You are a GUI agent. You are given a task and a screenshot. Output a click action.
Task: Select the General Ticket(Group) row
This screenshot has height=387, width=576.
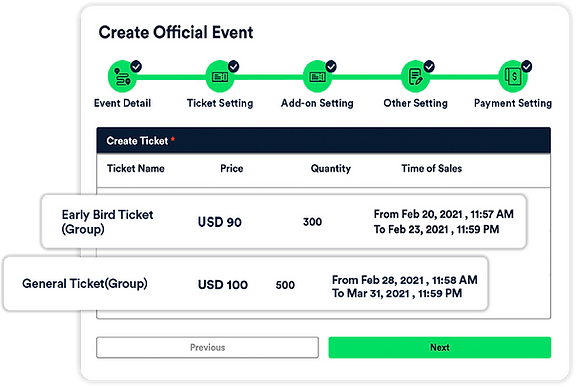click(246, 284)
